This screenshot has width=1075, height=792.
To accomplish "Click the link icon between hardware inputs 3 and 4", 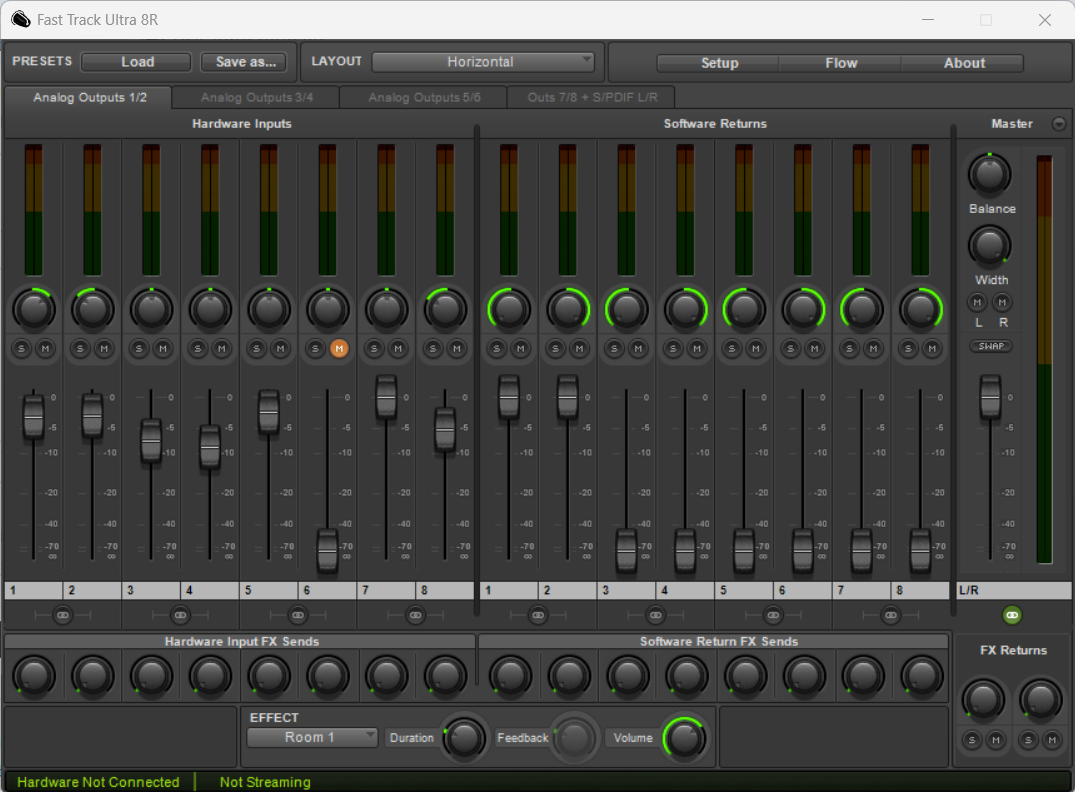I will pyautogui.click(x=180, y=615).
